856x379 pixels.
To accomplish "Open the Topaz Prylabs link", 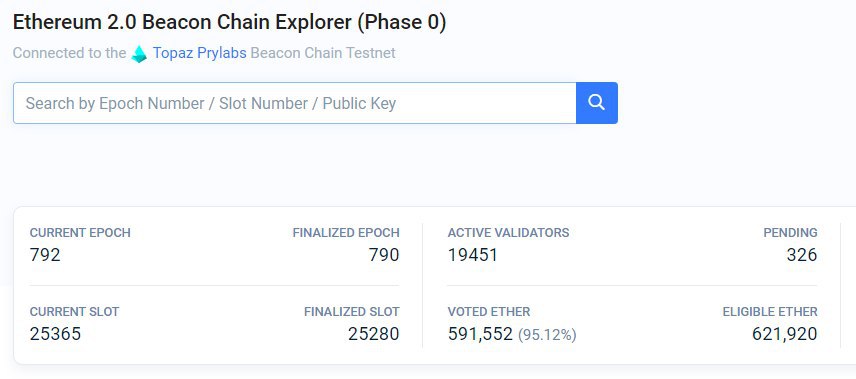I will pos(200,53).
